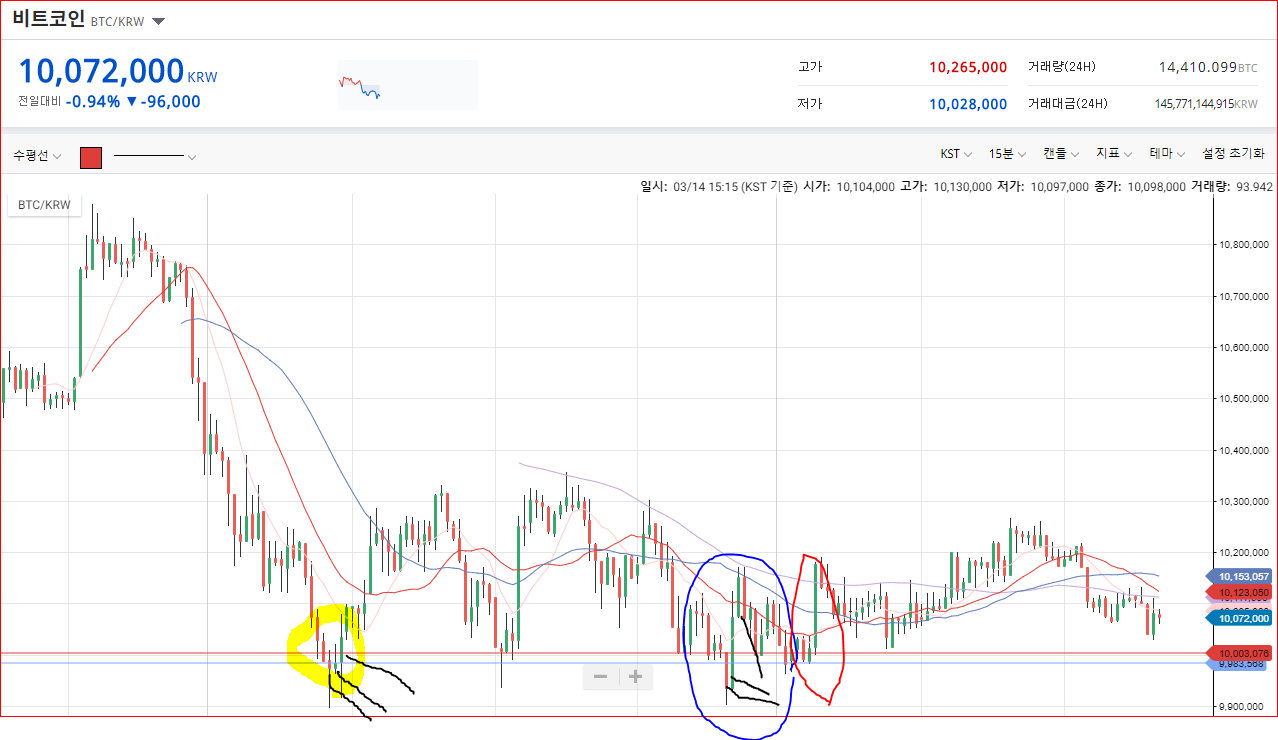Click the 10,072,000 KRW headline price
The width and height of the screenshot is (1278, 740).
(118, 72)
